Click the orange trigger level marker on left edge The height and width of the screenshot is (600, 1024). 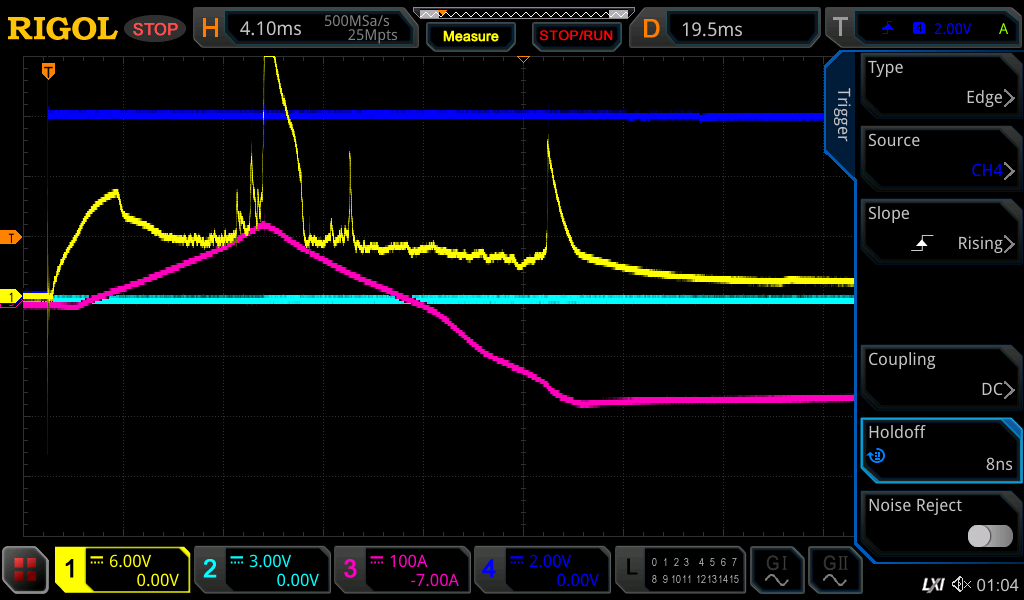pyautogui.click(x=11, y=237)
